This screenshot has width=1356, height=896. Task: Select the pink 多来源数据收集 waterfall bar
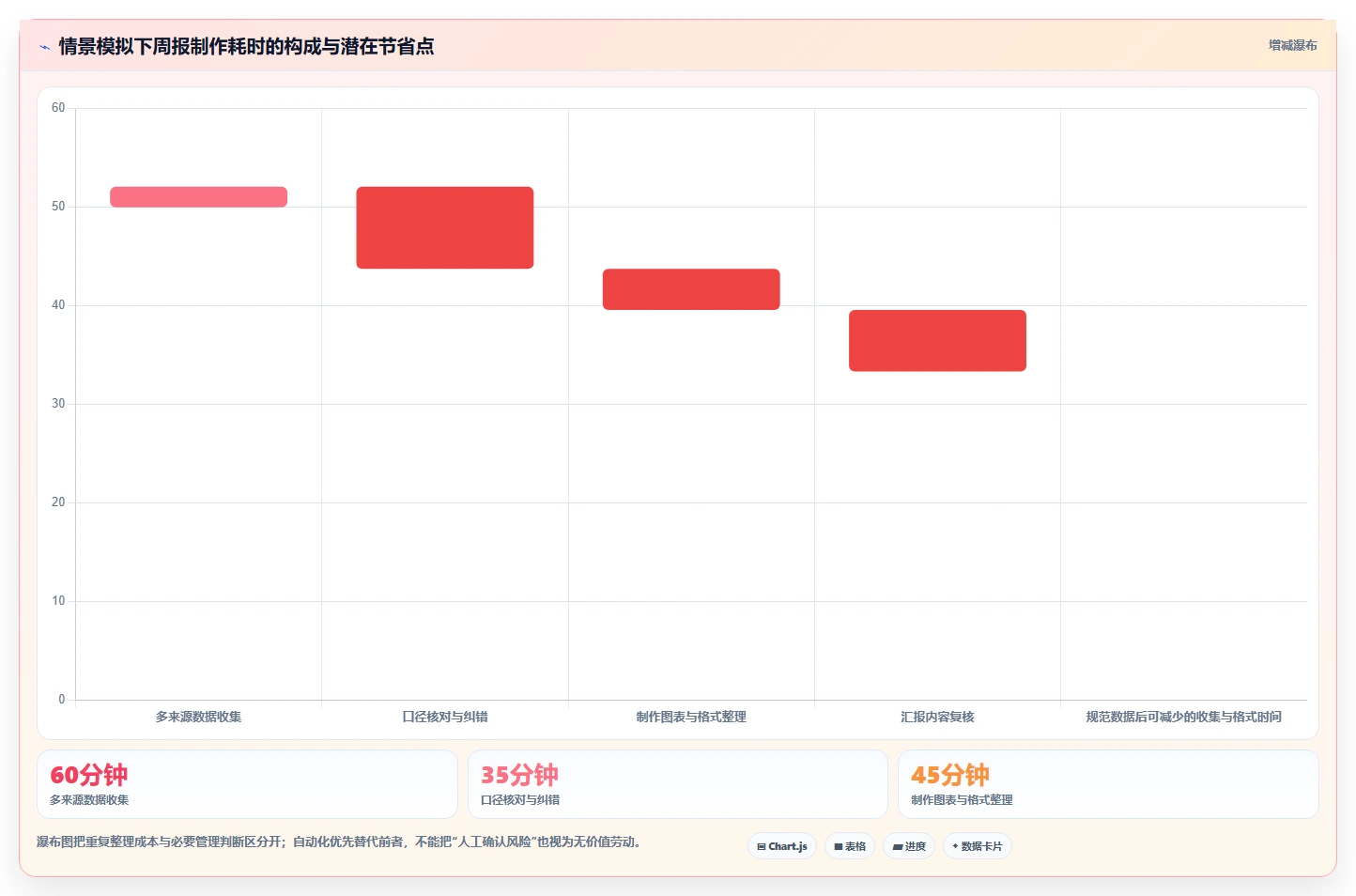coord(198,196)
